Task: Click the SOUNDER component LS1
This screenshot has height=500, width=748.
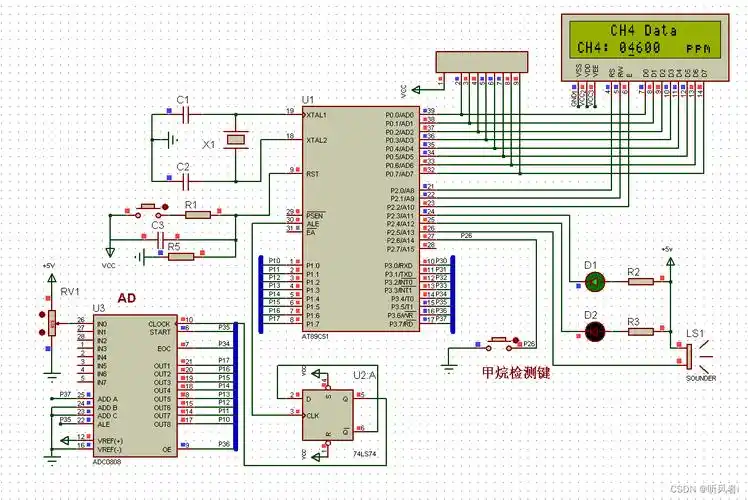Action: click(691, 355)
